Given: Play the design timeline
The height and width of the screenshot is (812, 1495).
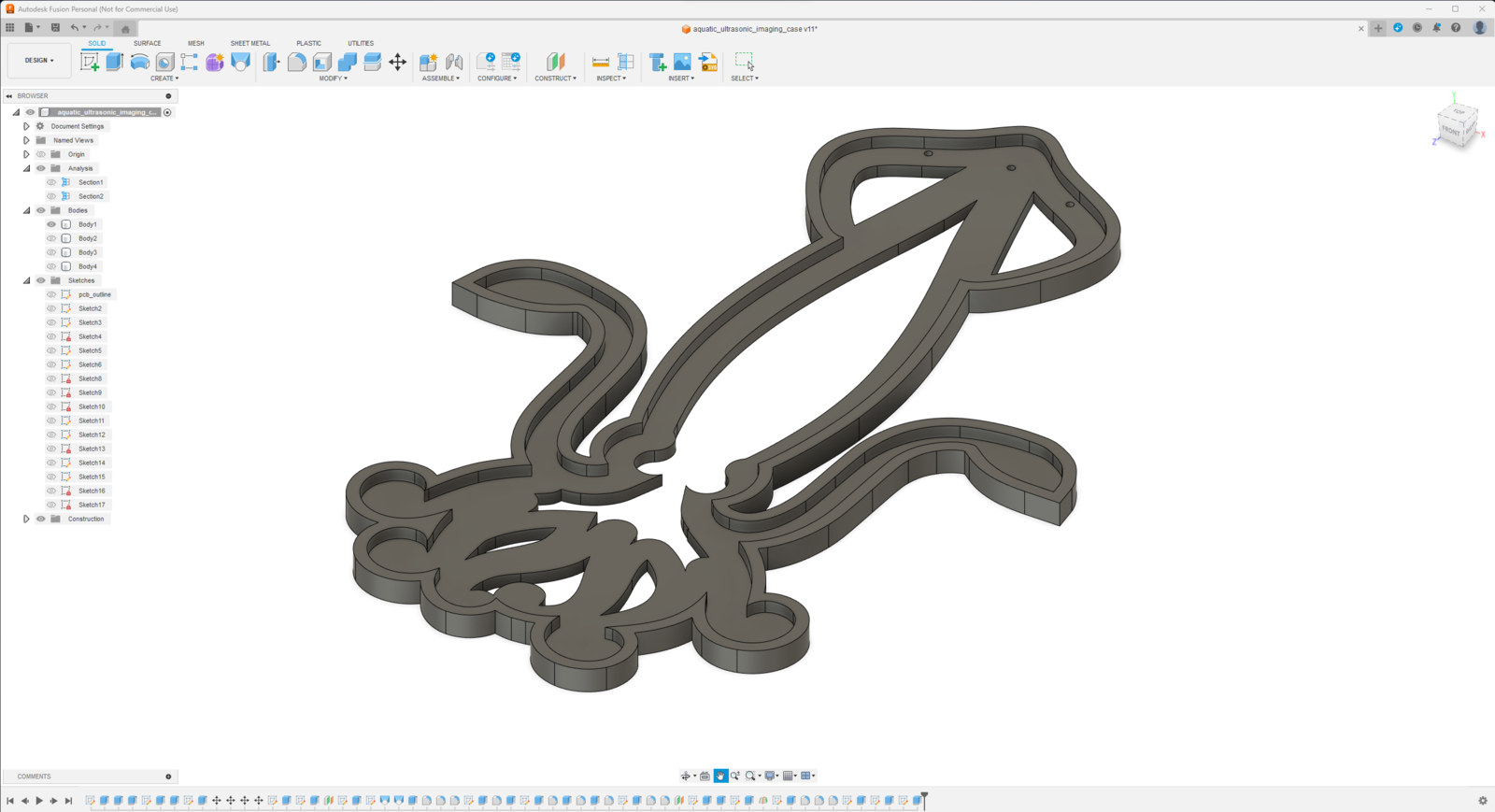Looking at the screenshot, I should (x=39, y=801).
